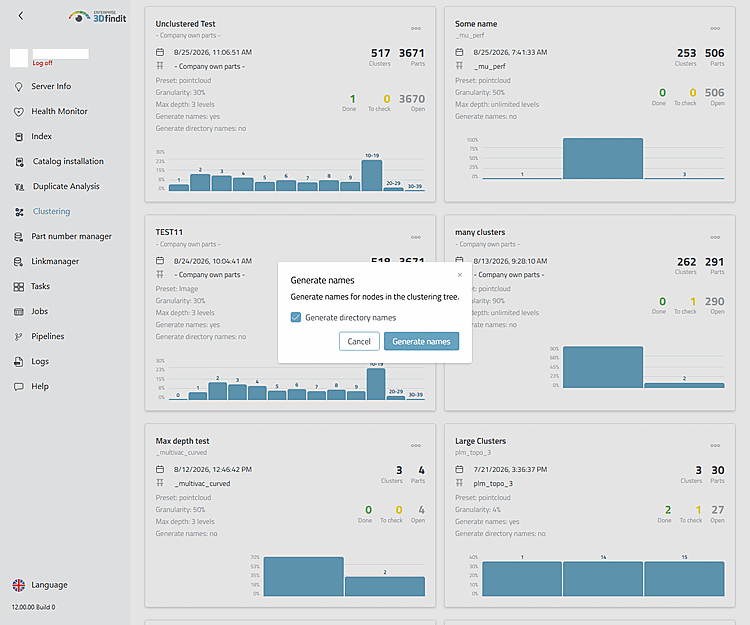This screenshot has width=750, height=625.
Task: Click the Part number manager icon
Action: click(19, 237)
